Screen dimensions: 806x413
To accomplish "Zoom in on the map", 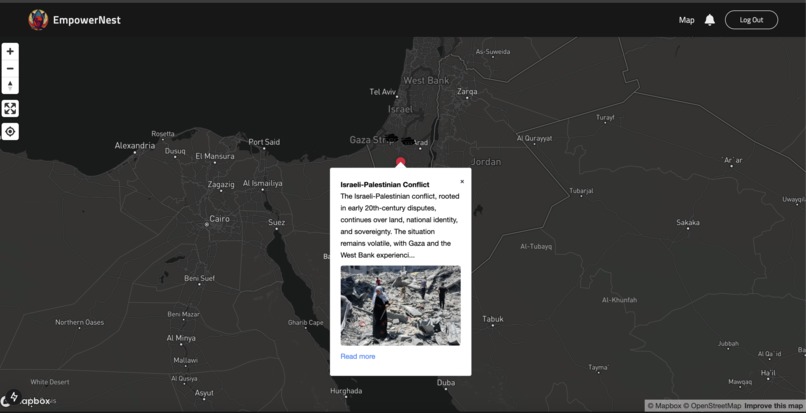I will [10, 51].
